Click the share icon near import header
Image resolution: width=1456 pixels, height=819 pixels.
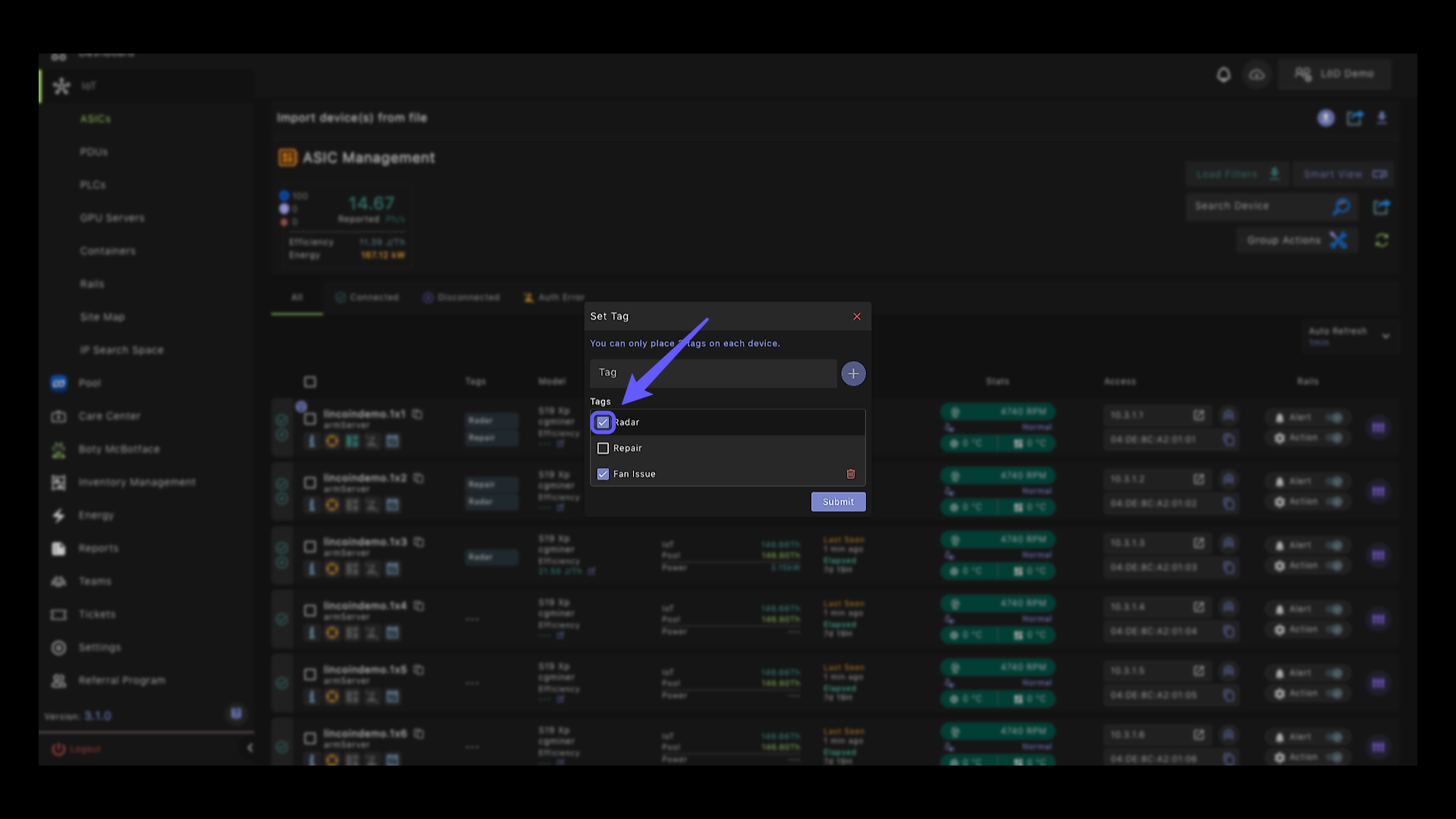click(x=1354, y=118)
